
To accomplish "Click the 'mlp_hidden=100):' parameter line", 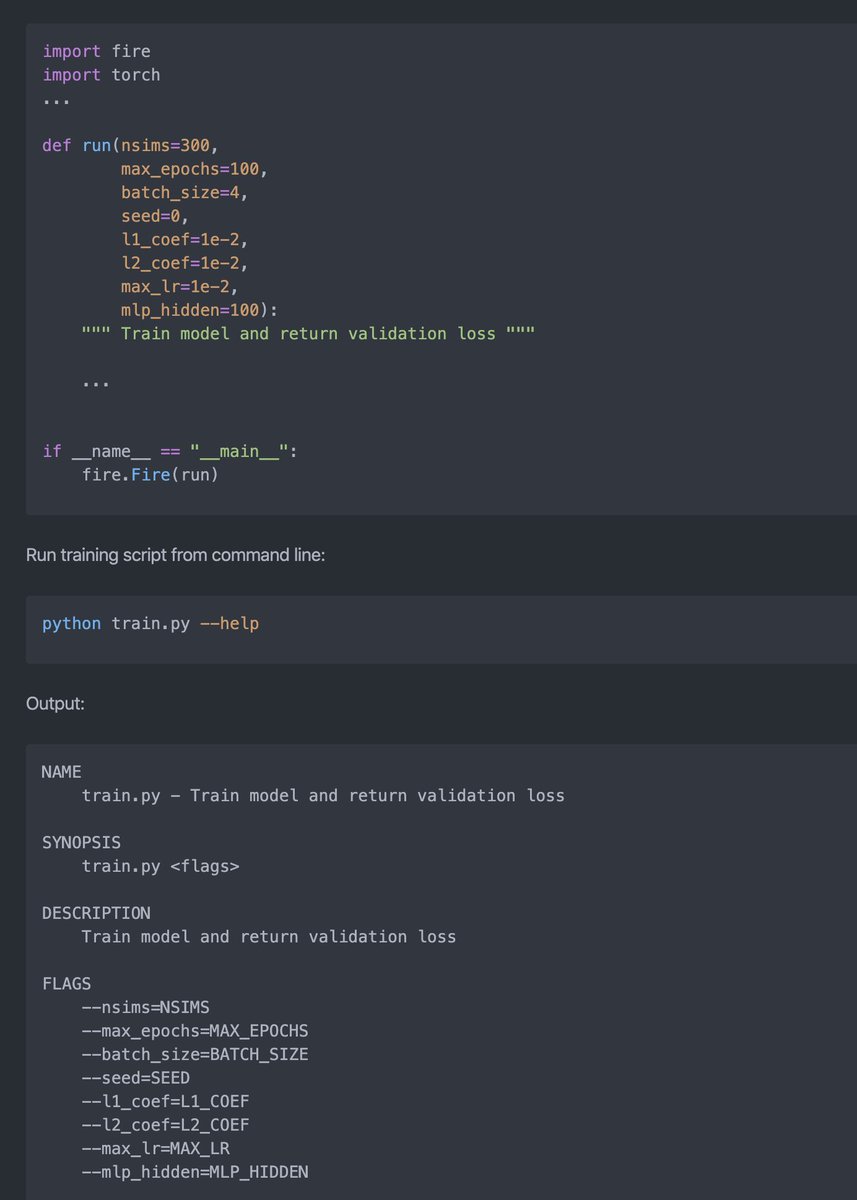I will (x=200, y=310).
